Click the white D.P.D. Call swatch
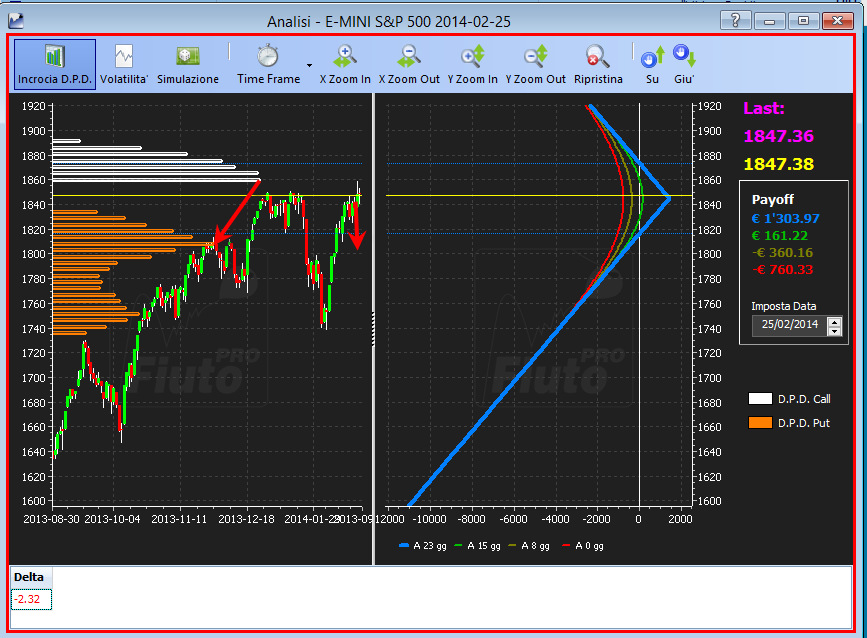867x638 pixels. pyautogui.click(x=760, y=399)
